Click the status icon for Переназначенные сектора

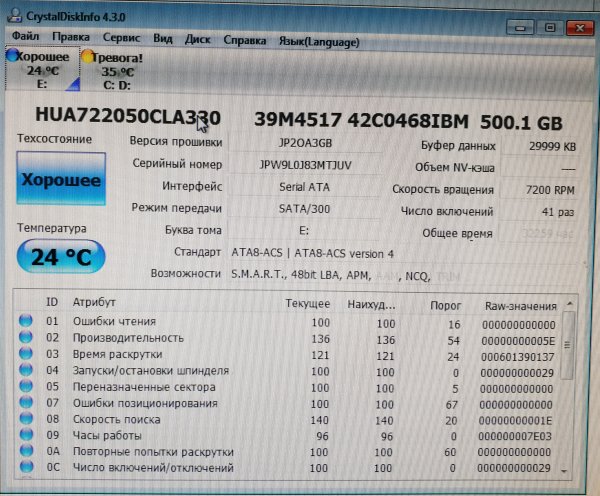pos(26,386)
